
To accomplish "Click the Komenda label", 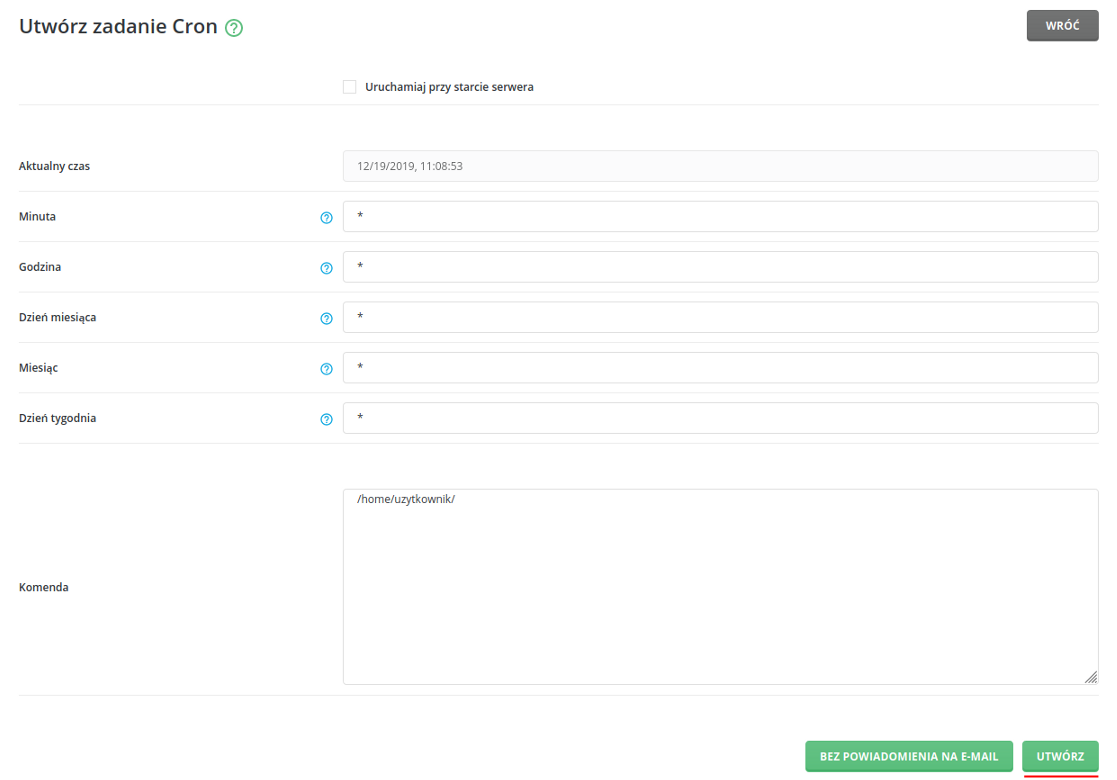I will click(x=43, y=588).
